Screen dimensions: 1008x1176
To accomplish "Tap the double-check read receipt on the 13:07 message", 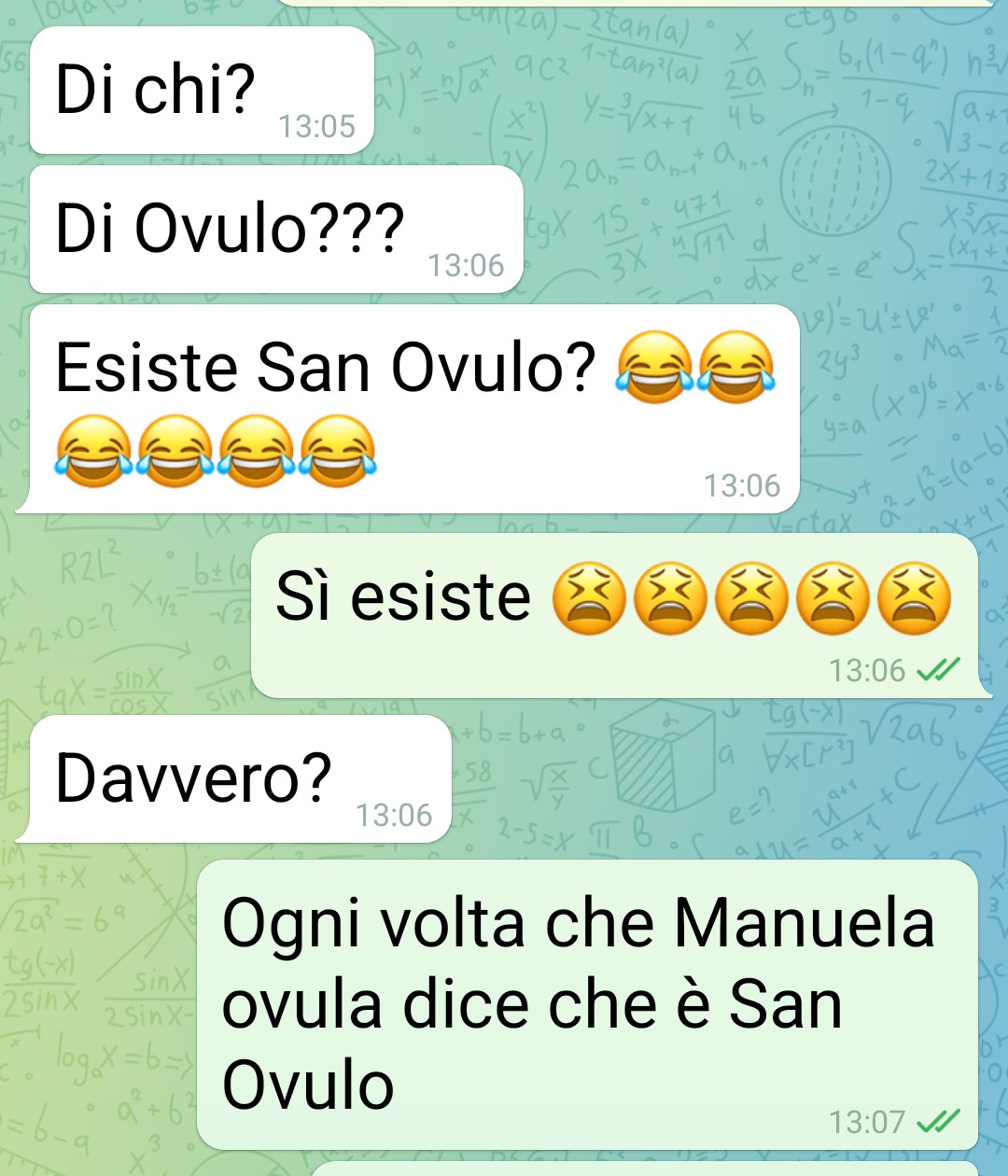I will tap(938, 1121).
